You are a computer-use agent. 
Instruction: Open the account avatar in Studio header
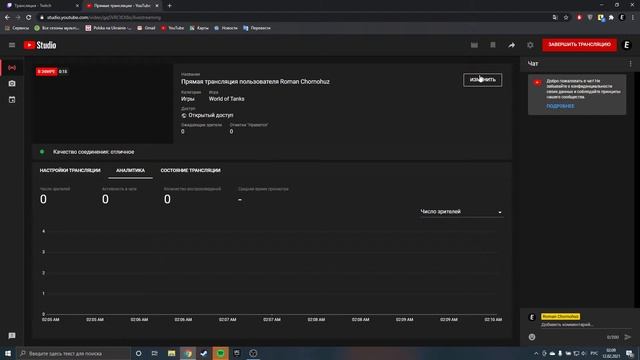[x=627, y=45]
